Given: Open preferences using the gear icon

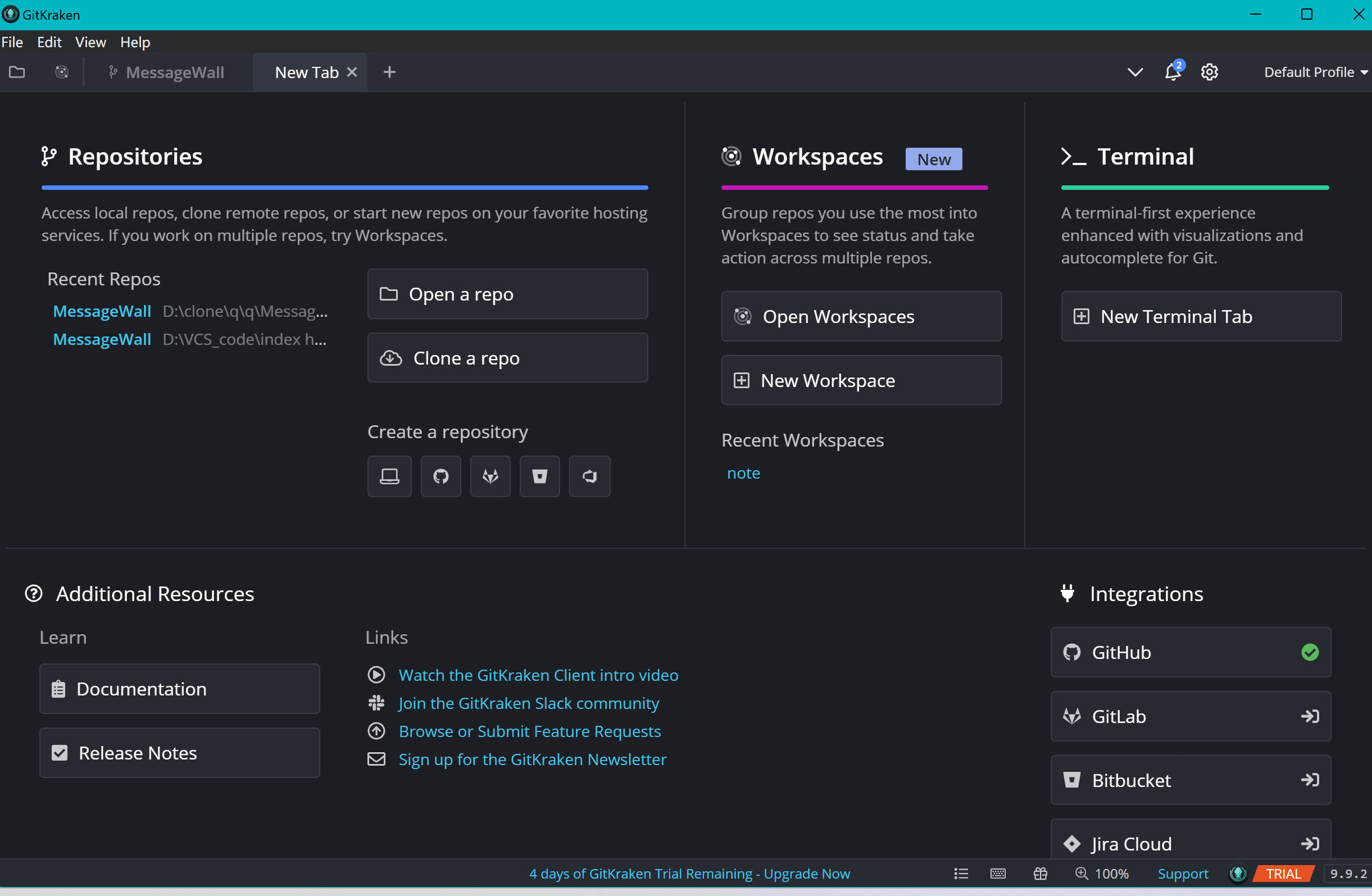Looking at the screenshot, I should pyautogui.click(x=1209, y=72).
